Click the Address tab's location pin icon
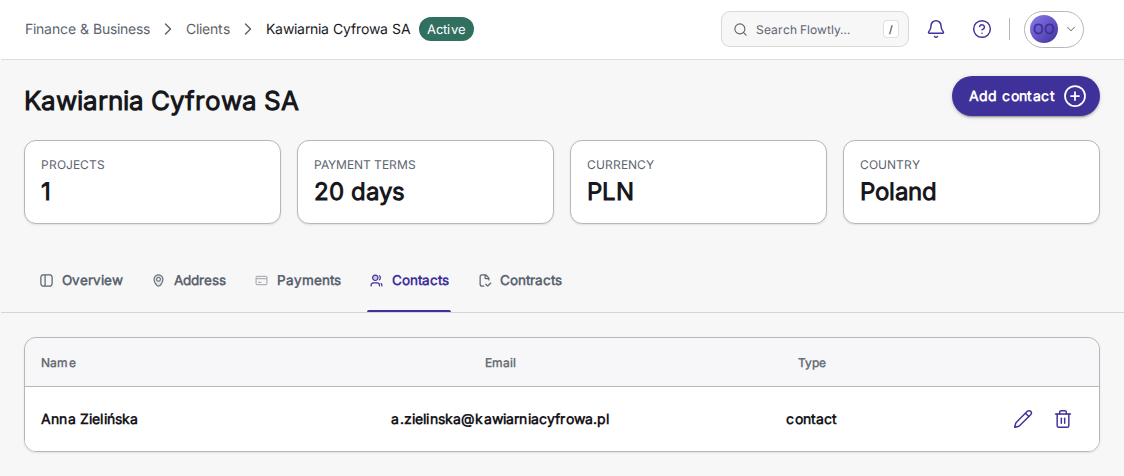 tap(158, 280)
